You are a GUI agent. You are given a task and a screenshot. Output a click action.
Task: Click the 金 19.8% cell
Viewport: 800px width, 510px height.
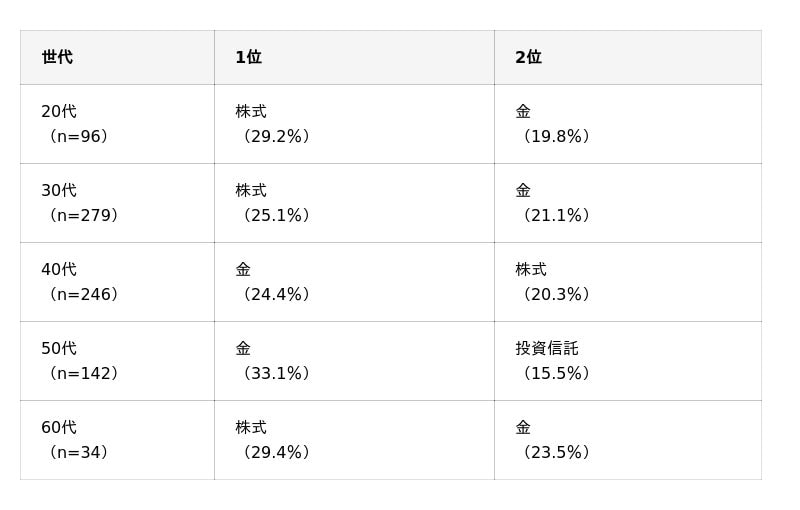[552, 124]
